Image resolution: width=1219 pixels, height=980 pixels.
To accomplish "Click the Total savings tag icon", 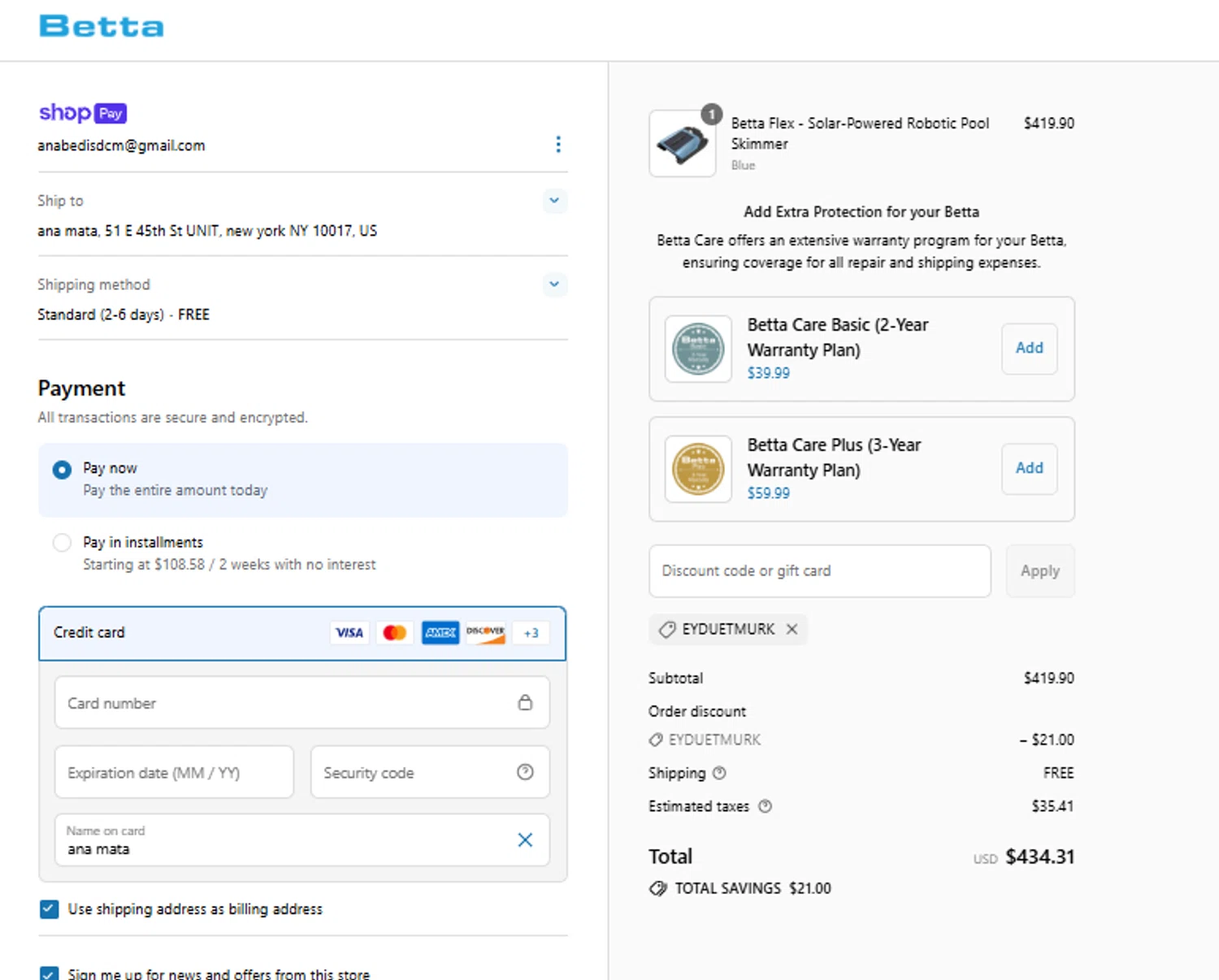I will click(658, 889).
